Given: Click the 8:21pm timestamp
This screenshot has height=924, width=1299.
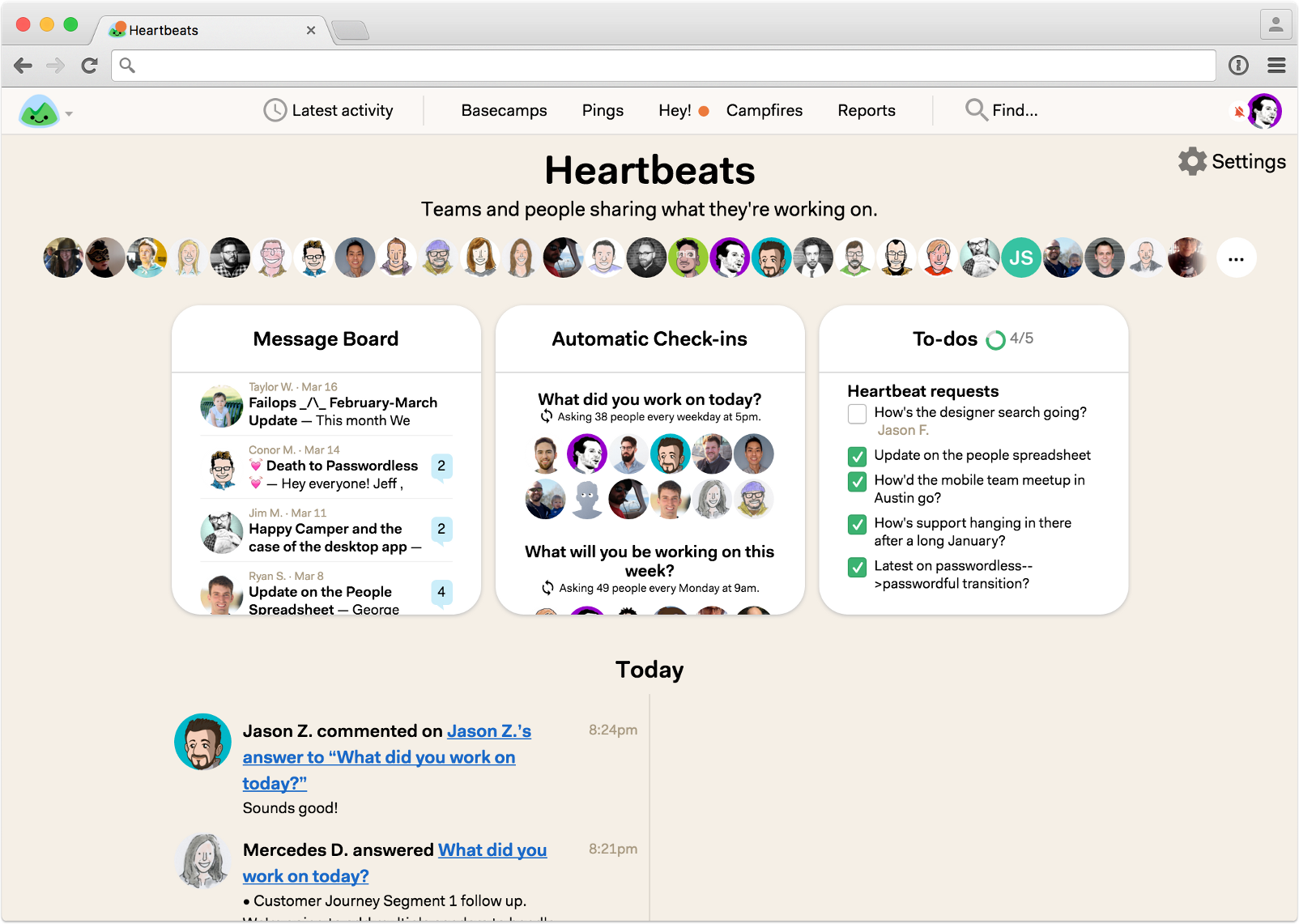Looking at the screenshot, I should (613, 849).
